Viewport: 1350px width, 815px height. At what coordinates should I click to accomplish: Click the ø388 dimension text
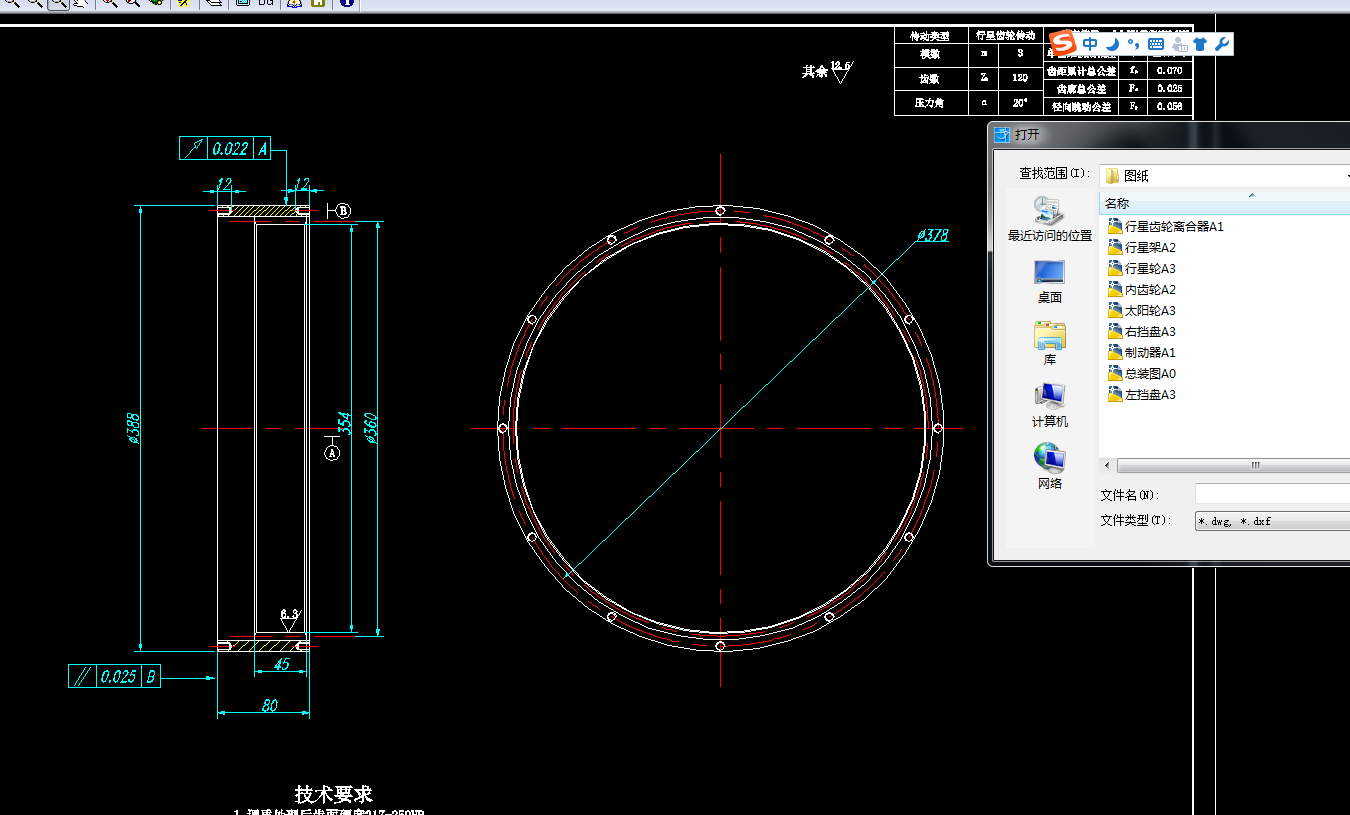coord(131,427)
